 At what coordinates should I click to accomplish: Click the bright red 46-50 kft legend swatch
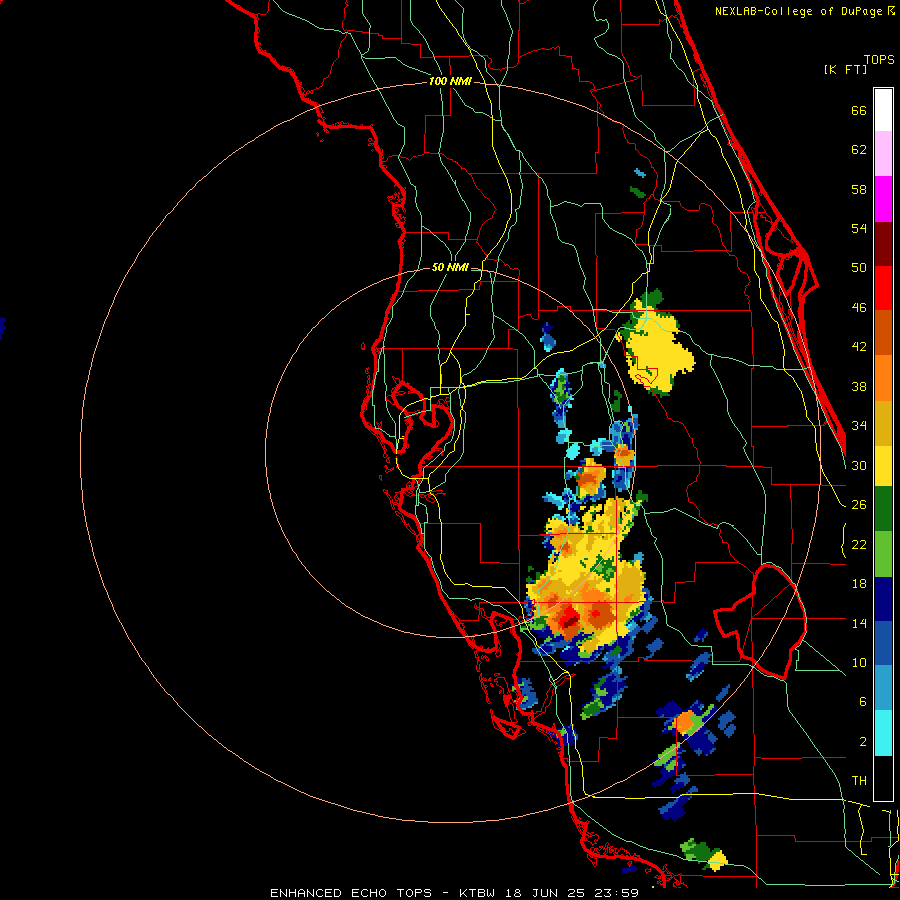tap(883, 288)
